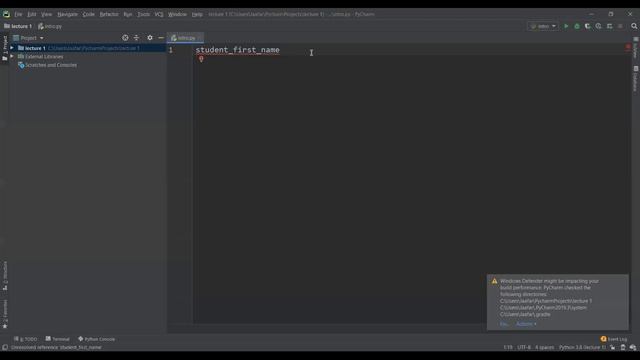
Task: Click the lecture 1 breadcrumb
Action: (18, 26)
